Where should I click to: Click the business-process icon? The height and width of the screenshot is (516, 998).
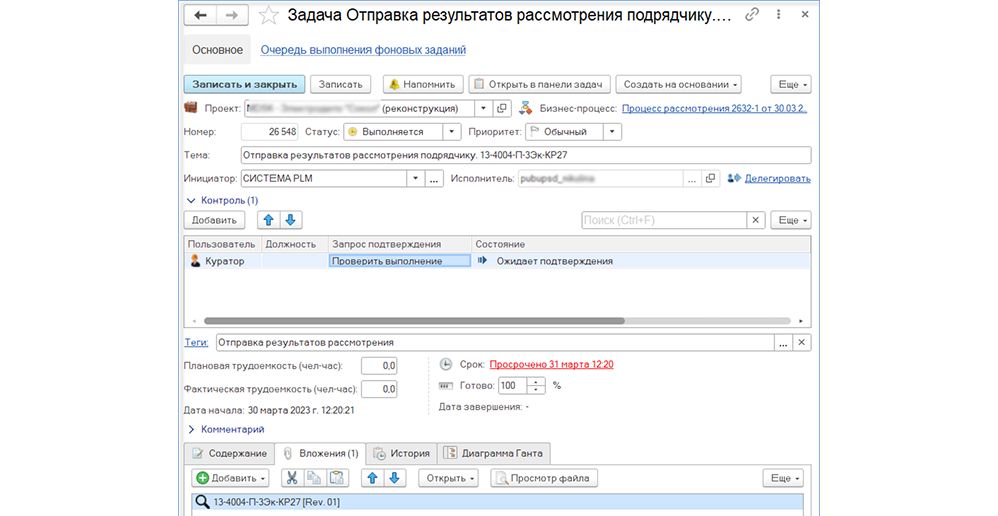526,108
